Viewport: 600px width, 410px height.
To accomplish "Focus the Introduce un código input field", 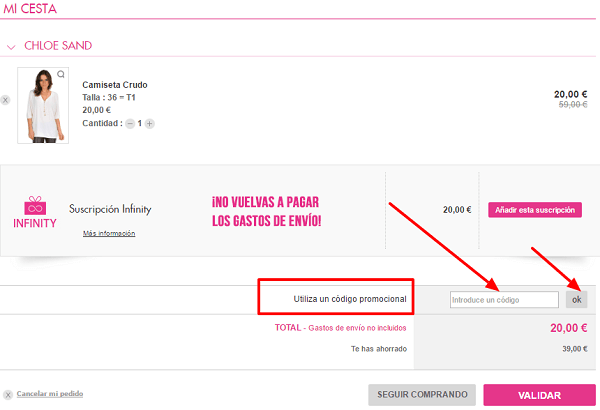I will coord(503,299).
